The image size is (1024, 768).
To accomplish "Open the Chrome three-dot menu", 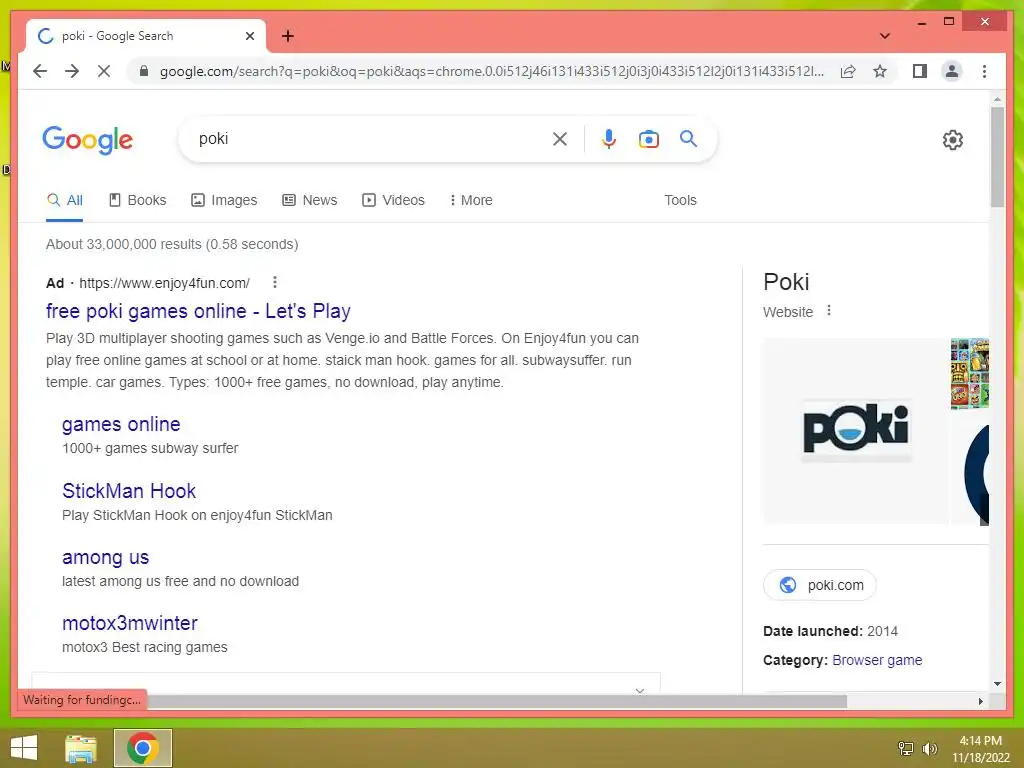I will (984, 71).
